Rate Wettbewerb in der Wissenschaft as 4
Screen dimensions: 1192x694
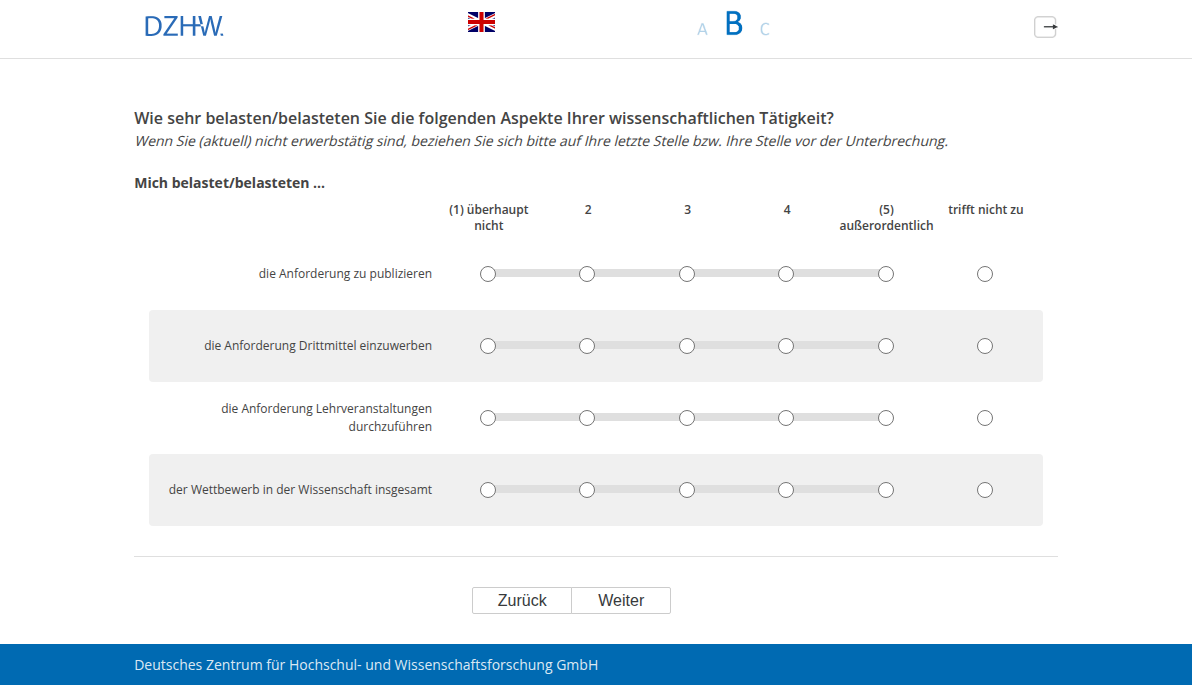[786, 490]
